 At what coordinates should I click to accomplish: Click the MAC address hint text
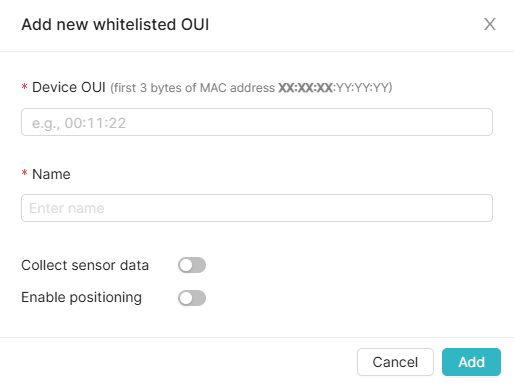click(x=251, y=88)
